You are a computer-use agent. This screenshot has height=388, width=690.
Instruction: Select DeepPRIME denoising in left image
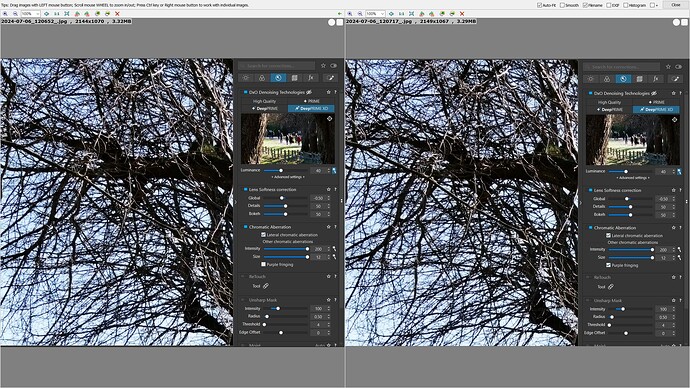264,108
